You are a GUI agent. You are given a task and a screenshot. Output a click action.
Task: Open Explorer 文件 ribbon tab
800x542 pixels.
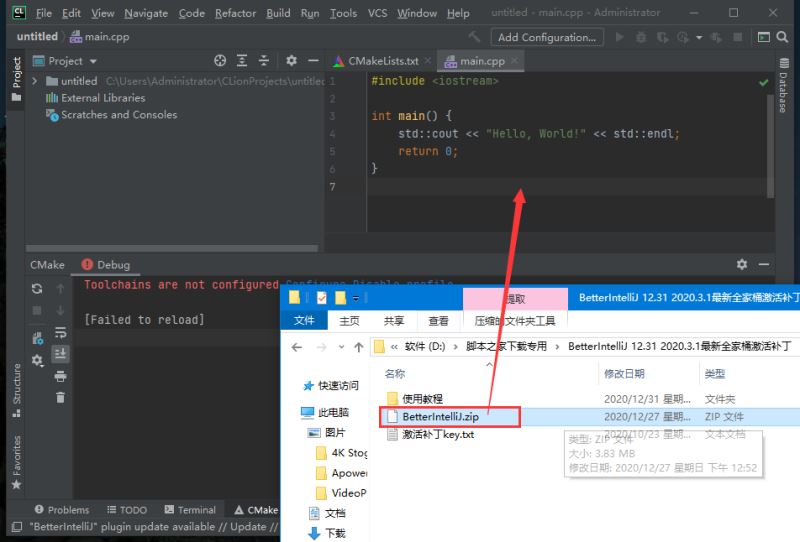click(x=304, y=320)
